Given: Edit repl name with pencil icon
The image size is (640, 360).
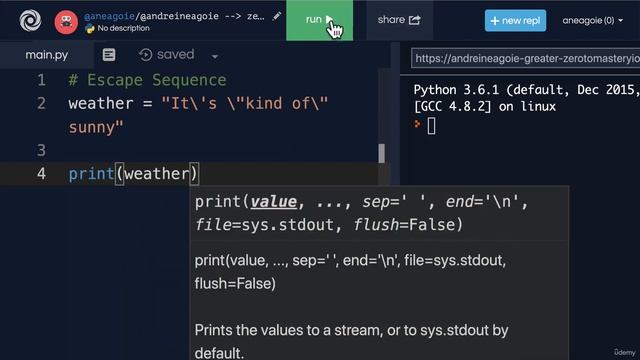Looking at the screenshot, I should pos(277,16).
